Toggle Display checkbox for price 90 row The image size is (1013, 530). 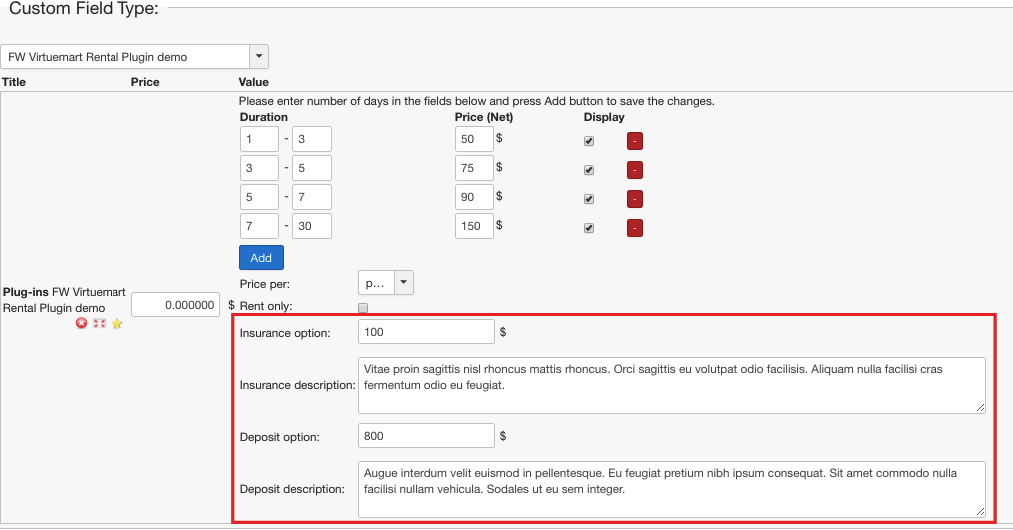[589, 199]
